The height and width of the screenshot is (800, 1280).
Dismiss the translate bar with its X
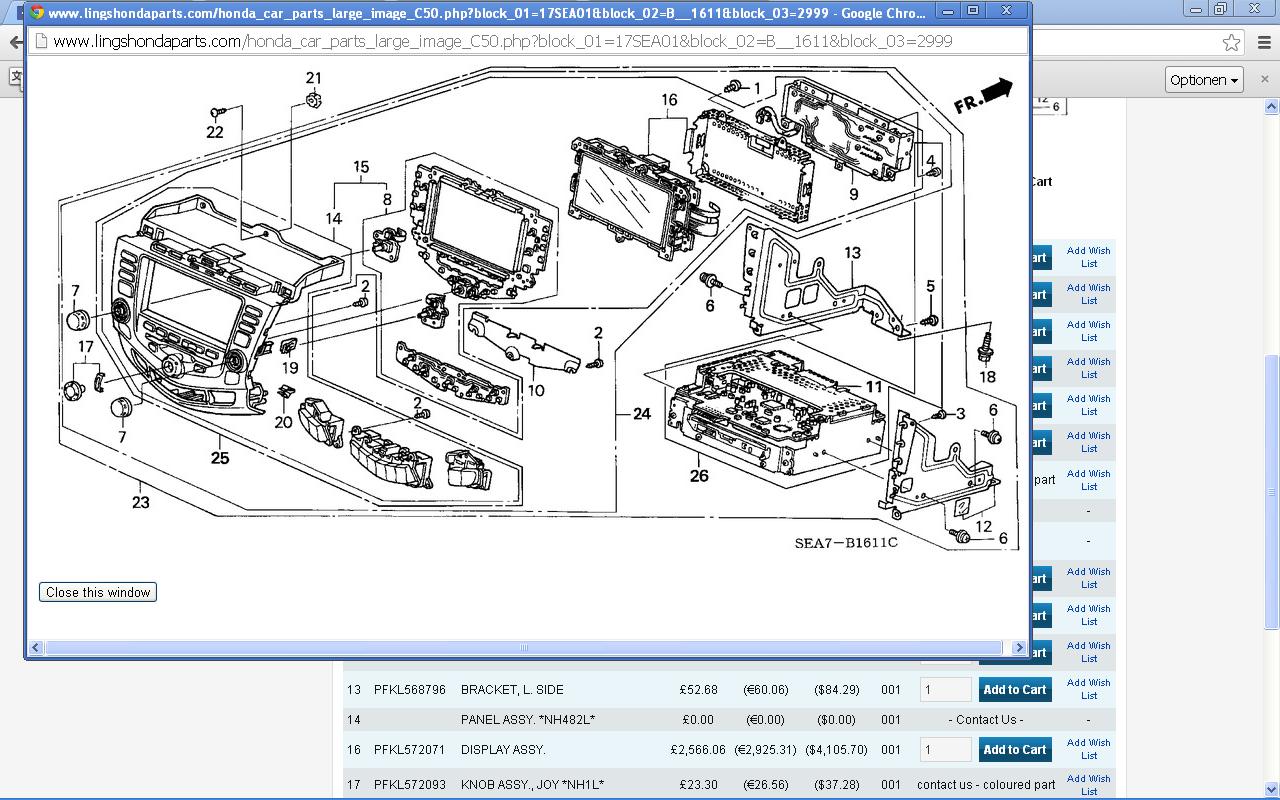coord(1265,79)
